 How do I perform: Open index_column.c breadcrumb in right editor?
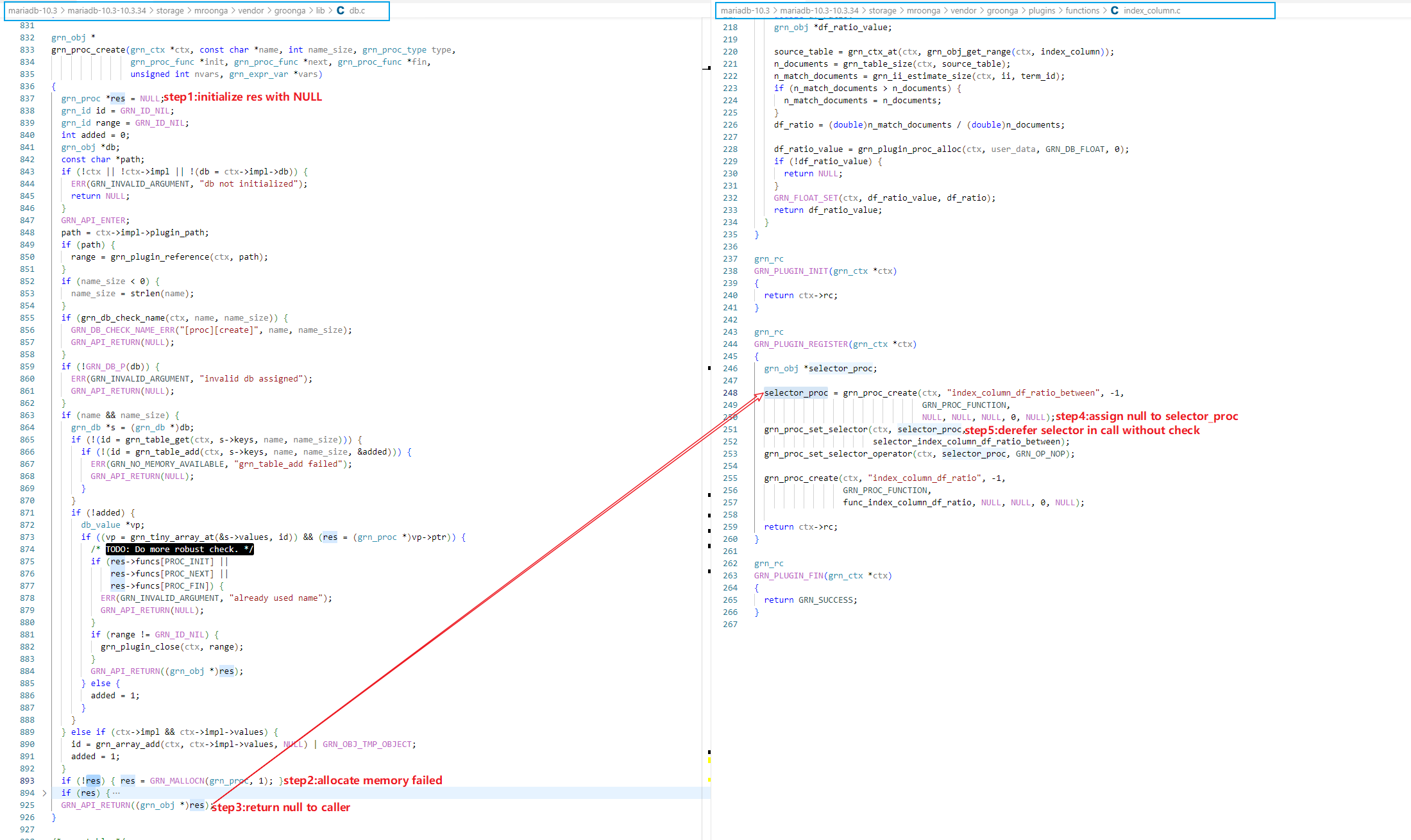click(1151, 10)
